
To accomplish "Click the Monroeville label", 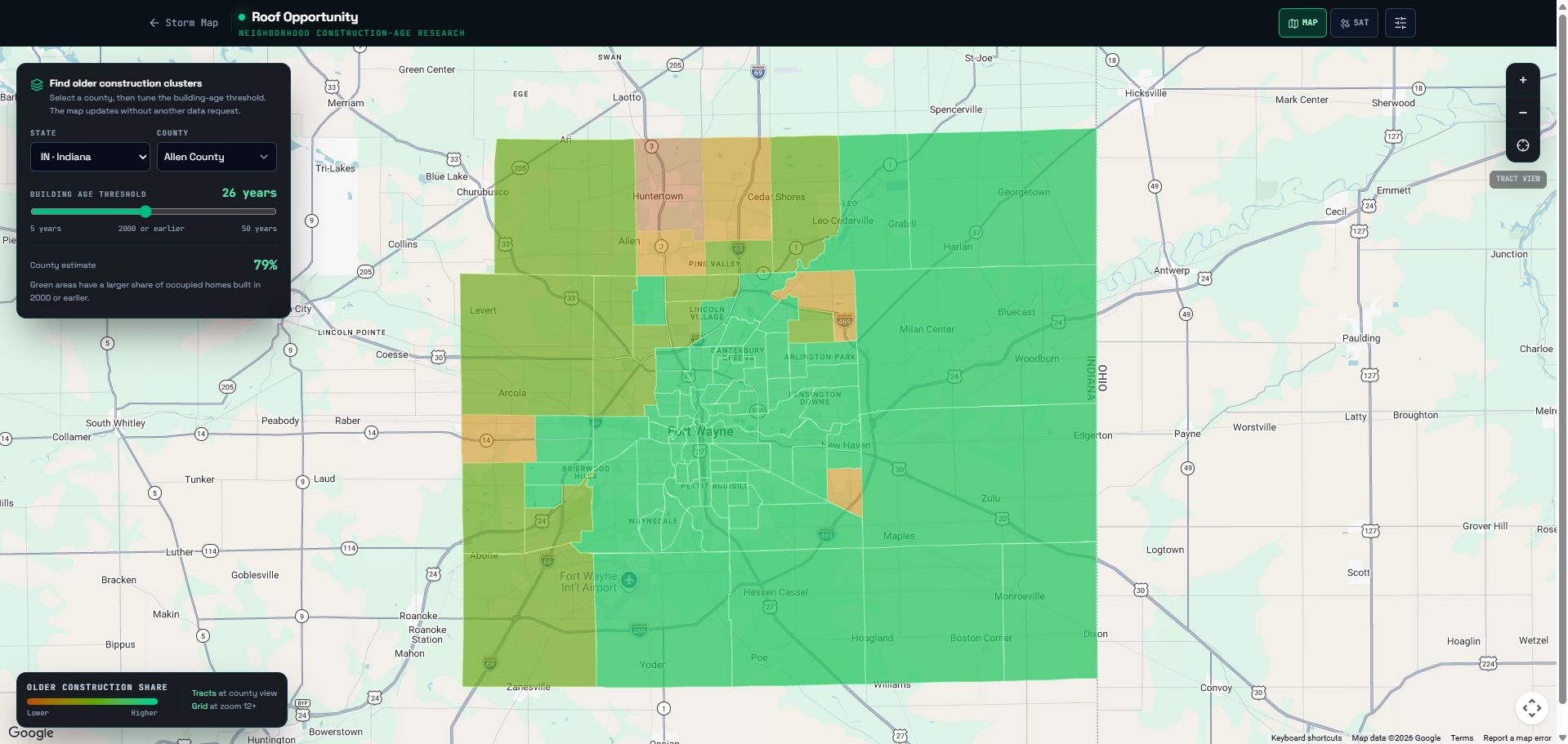I will [1019, 596].
